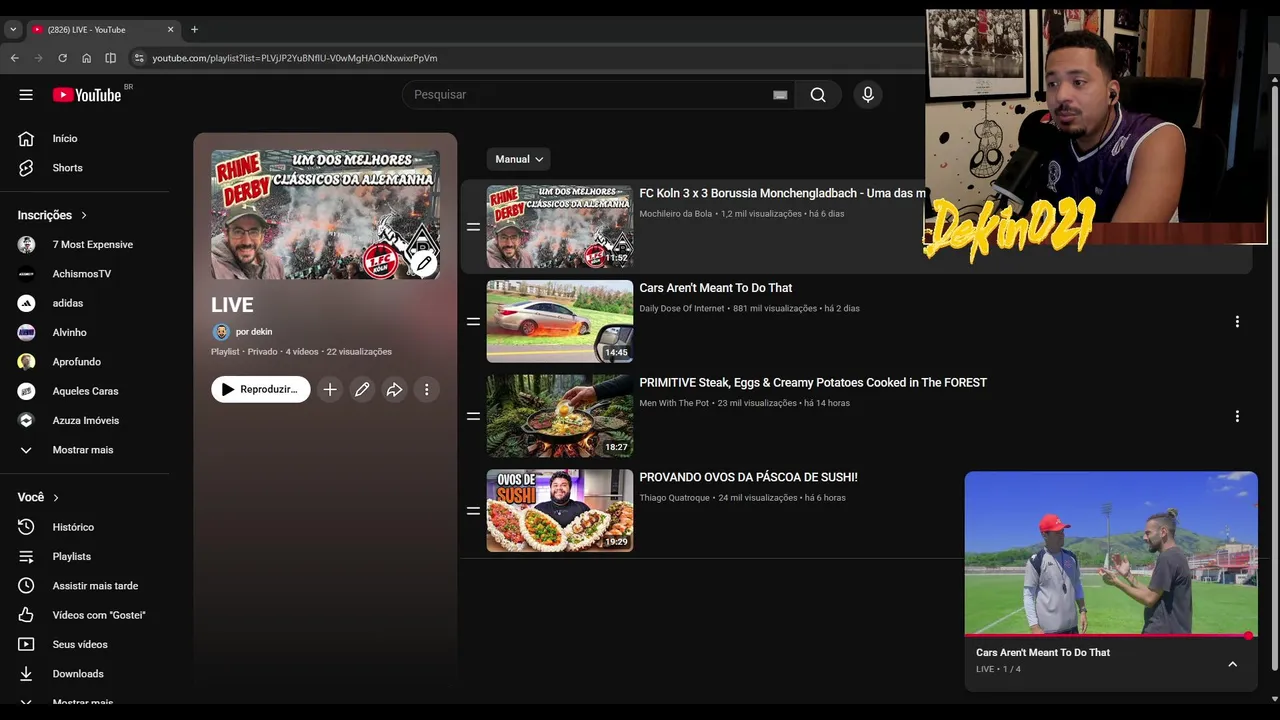
Task: Click the search magnifier button
Action: pos(818,95)
